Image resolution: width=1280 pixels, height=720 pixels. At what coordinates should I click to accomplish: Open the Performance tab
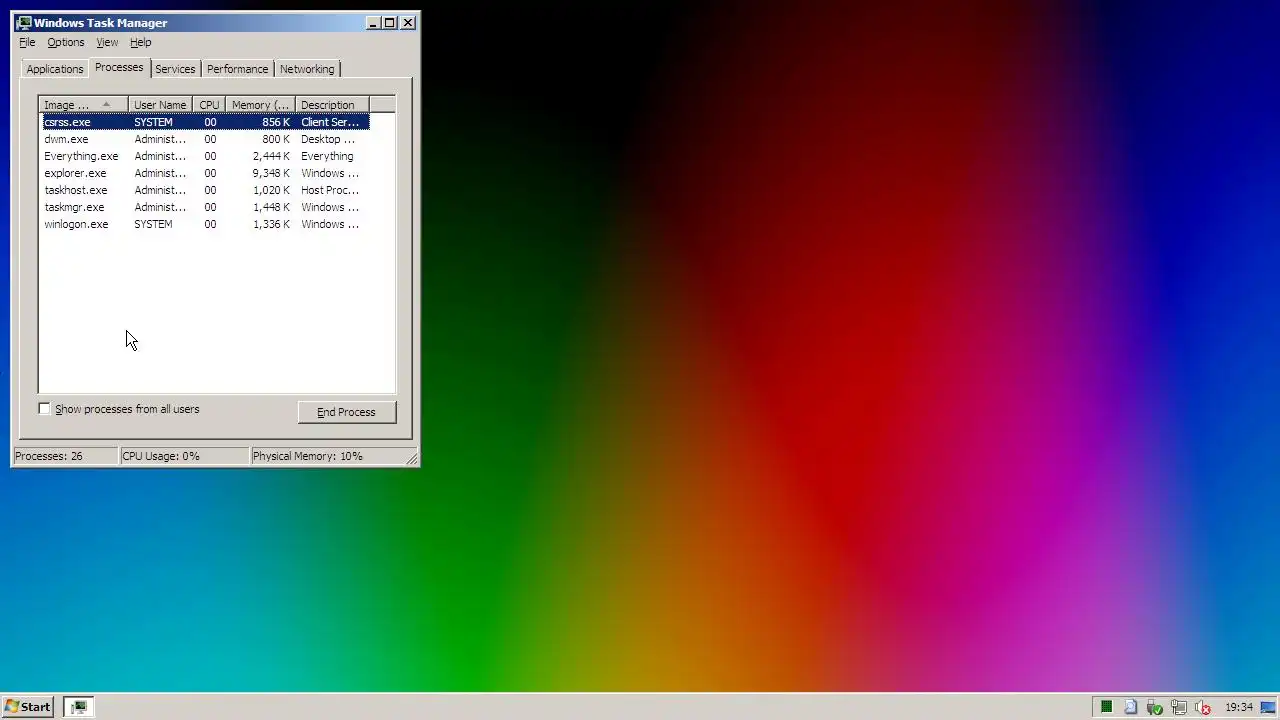coord(237,69)
